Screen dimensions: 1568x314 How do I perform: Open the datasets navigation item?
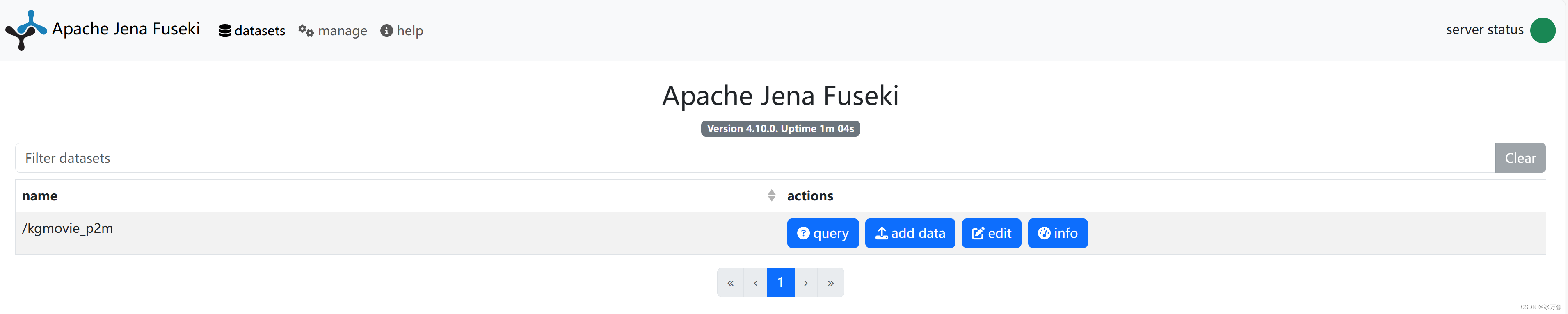tap(259, 31)
